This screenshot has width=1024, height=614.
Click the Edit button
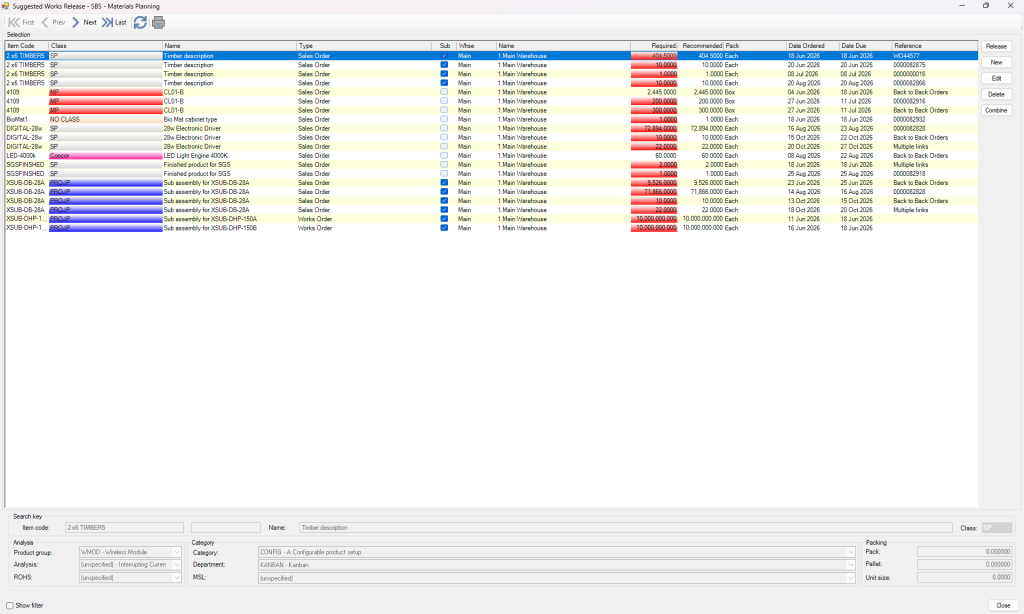click(996, 78)
